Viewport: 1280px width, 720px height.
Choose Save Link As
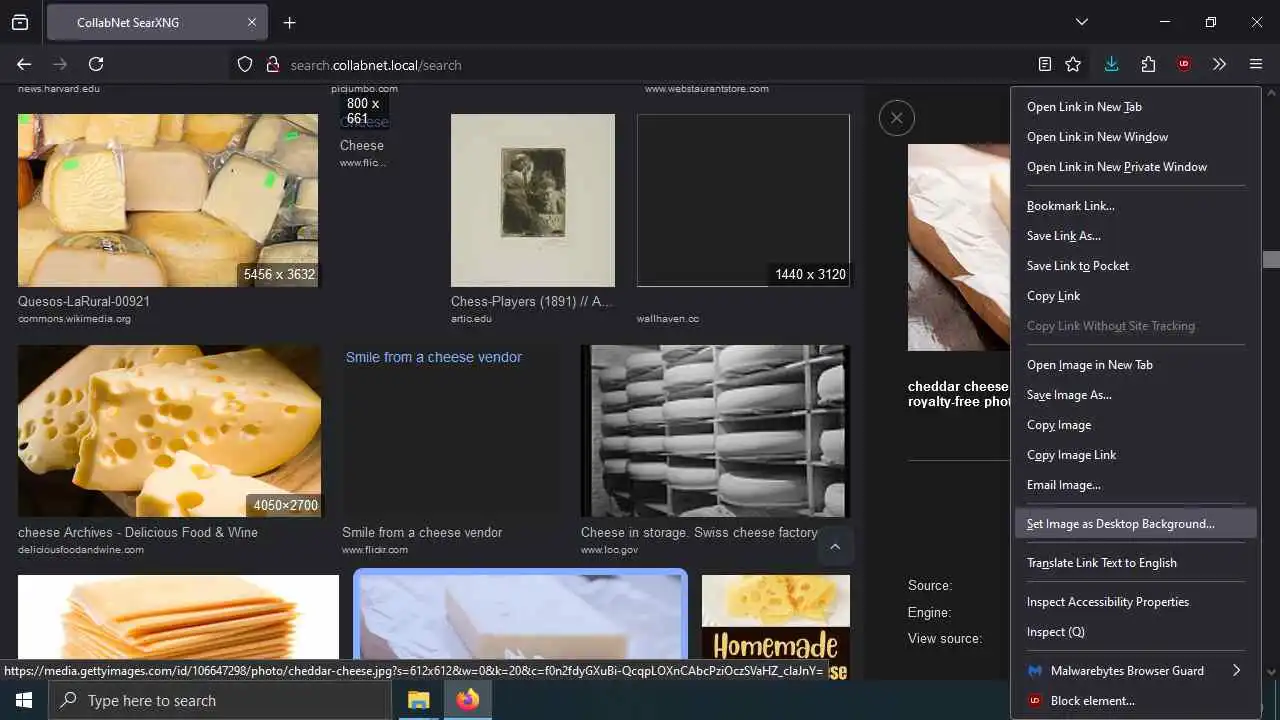pyautogui.click(x=1136, y=236)
